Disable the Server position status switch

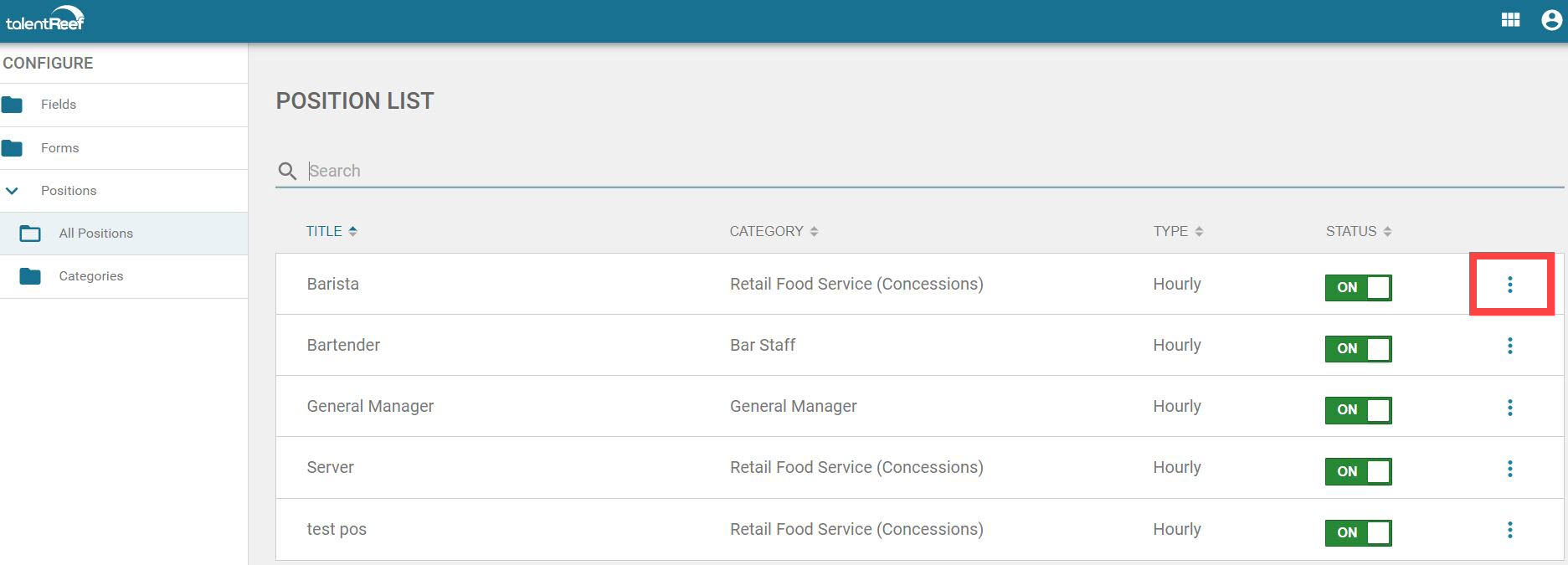[x=1358, y=471]
